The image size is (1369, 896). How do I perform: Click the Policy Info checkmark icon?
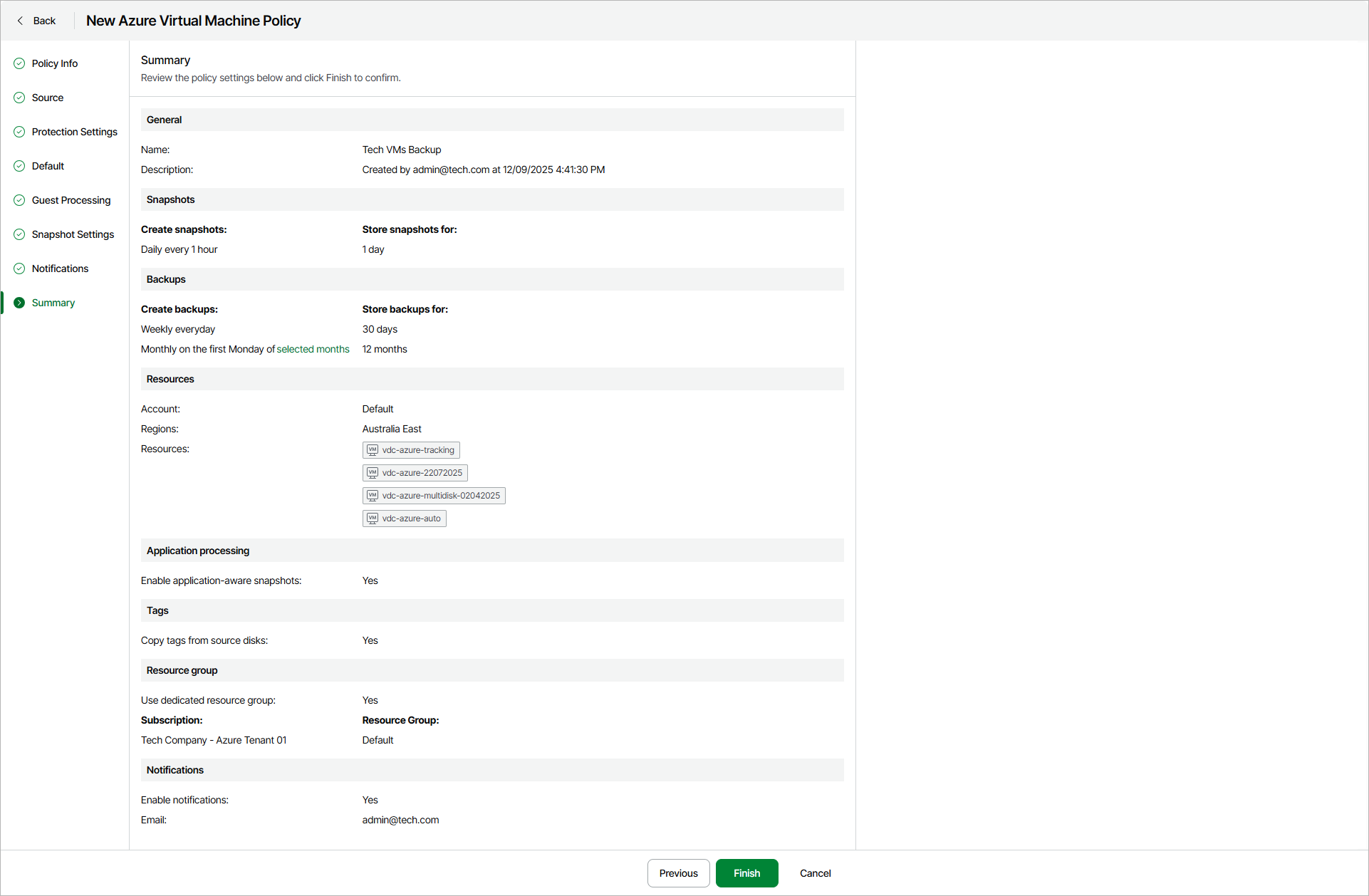[x=19, y=63]
